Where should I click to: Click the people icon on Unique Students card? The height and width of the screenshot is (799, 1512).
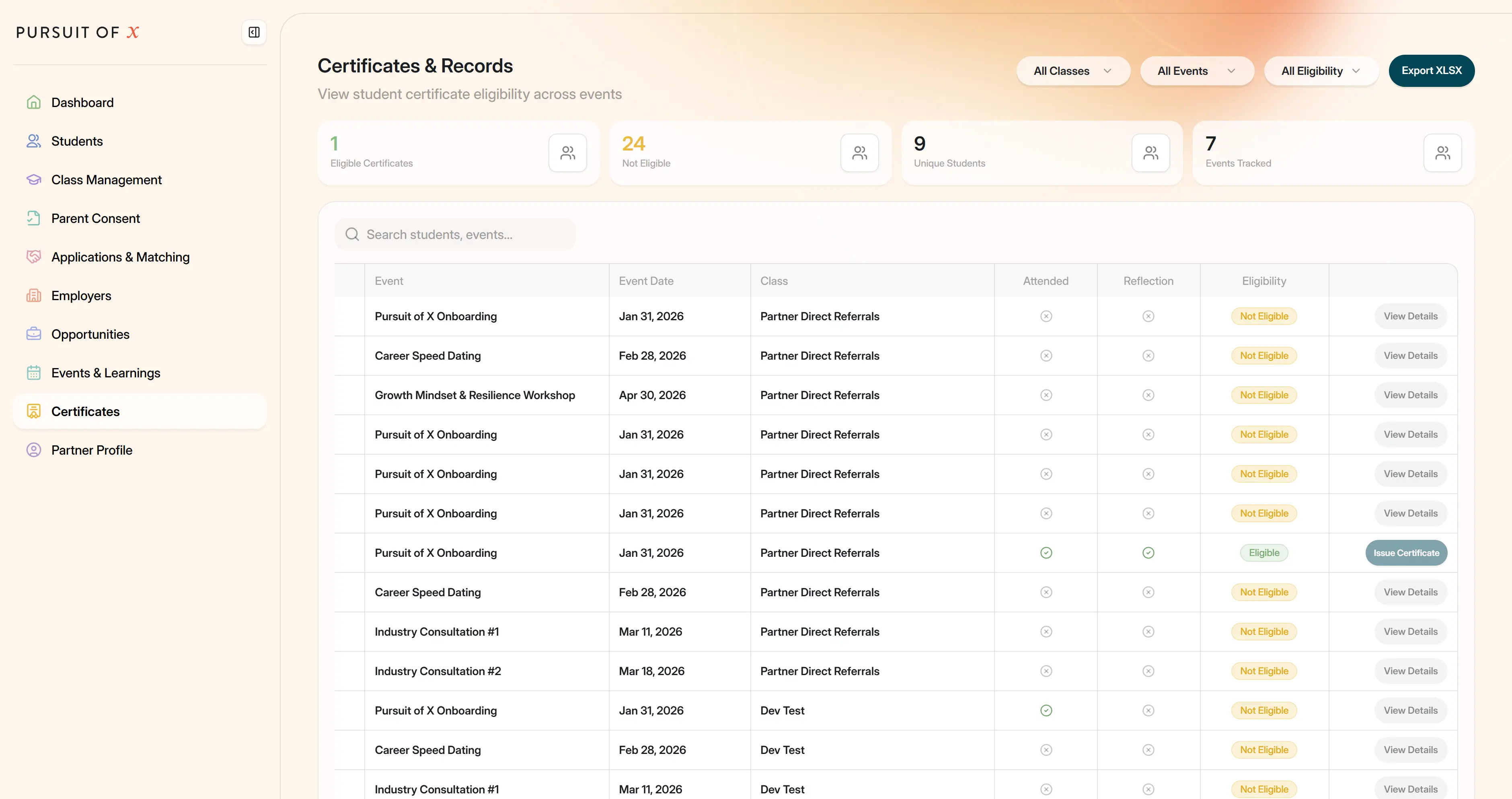(1150, 152)
